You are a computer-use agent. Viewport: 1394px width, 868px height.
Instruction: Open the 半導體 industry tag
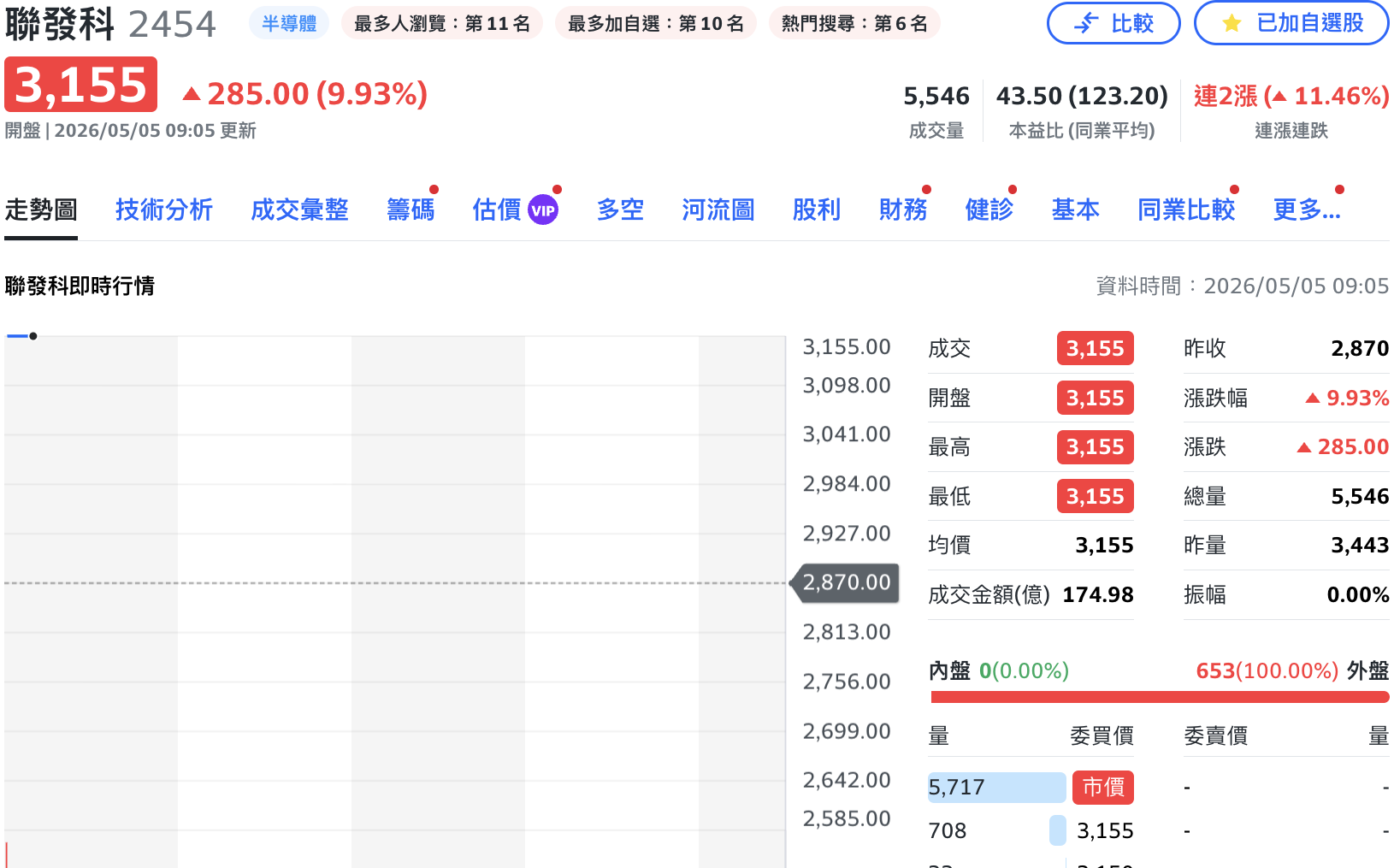pos(289,24)
